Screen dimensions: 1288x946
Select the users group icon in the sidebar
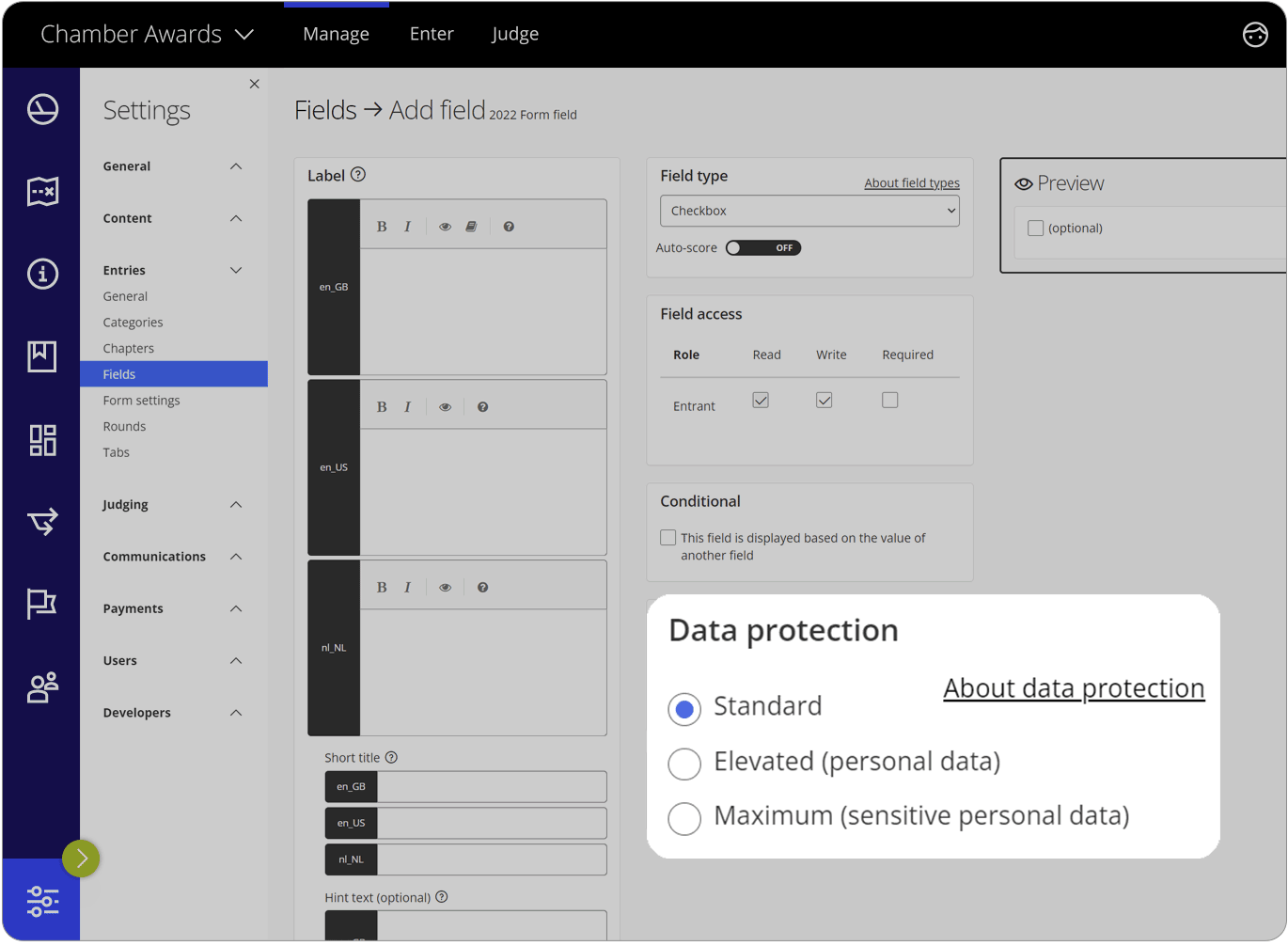point(41,687)
